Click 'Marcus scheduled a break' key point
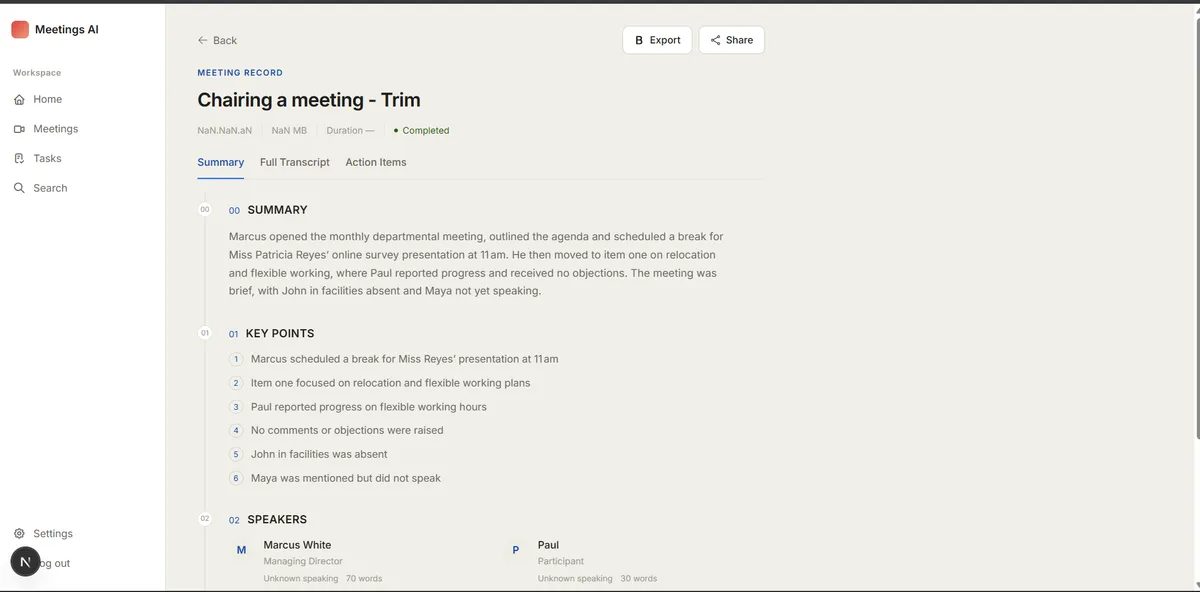1200x592 pixels. click(x=405, y=359)
